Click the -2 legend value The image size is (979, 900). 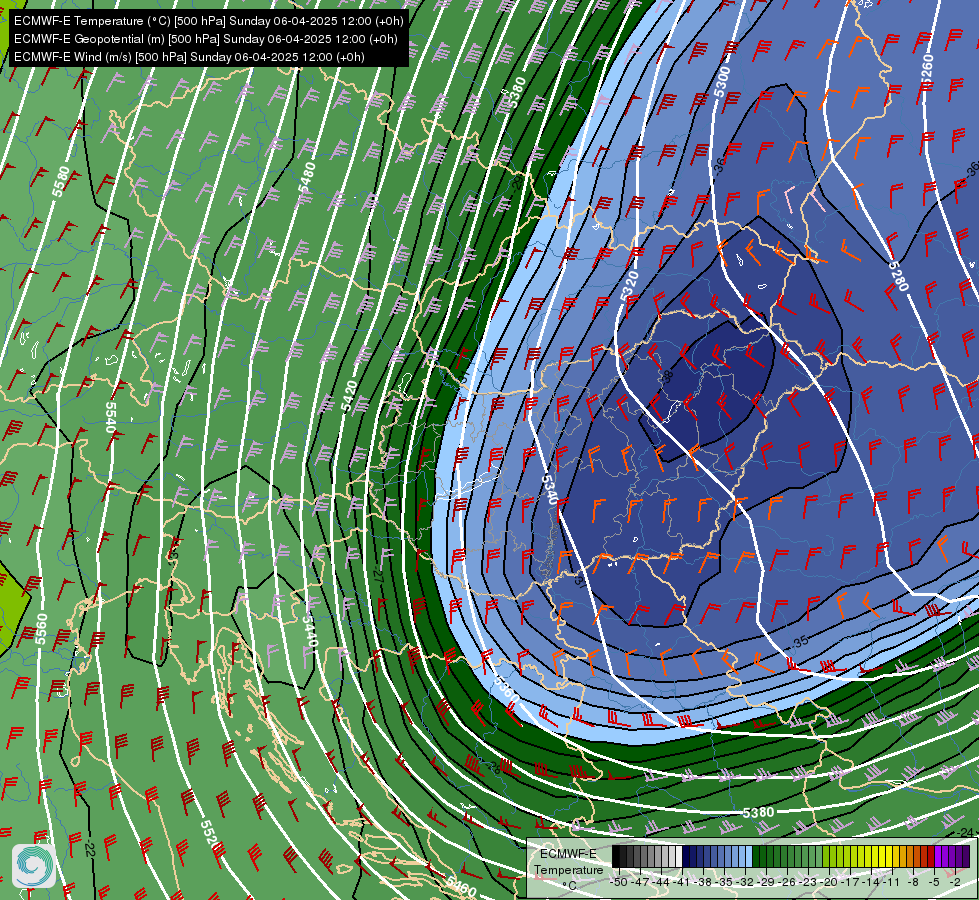click(955, 882)
